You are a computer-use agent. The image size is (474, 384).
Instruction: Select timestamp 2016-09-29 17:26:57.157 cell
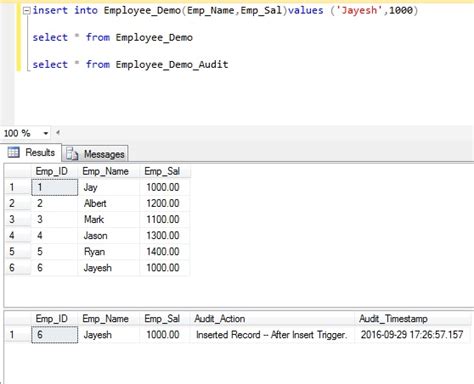413,335
